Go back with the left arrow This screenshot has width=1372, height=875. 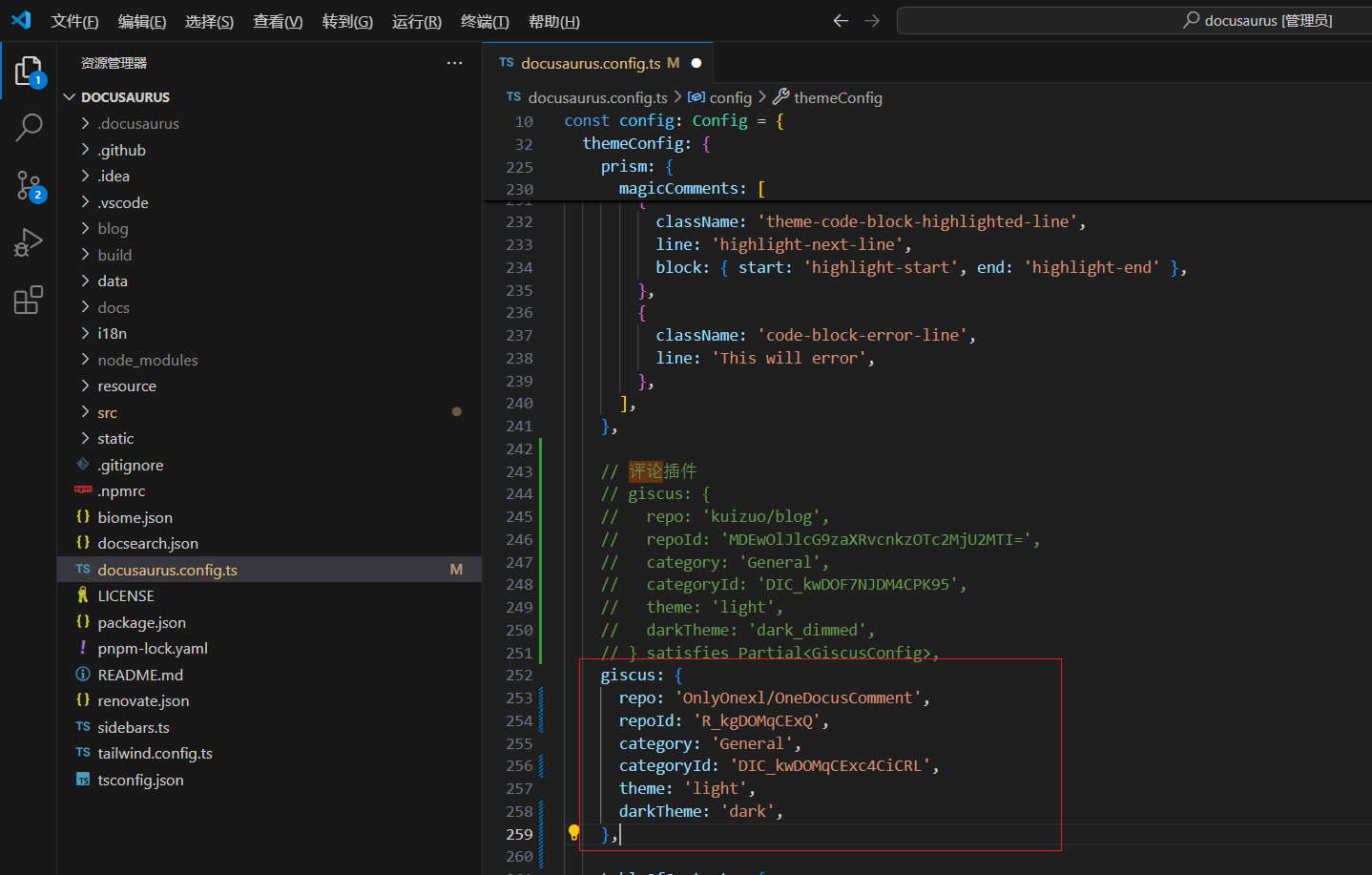click(x=841, y=20)
